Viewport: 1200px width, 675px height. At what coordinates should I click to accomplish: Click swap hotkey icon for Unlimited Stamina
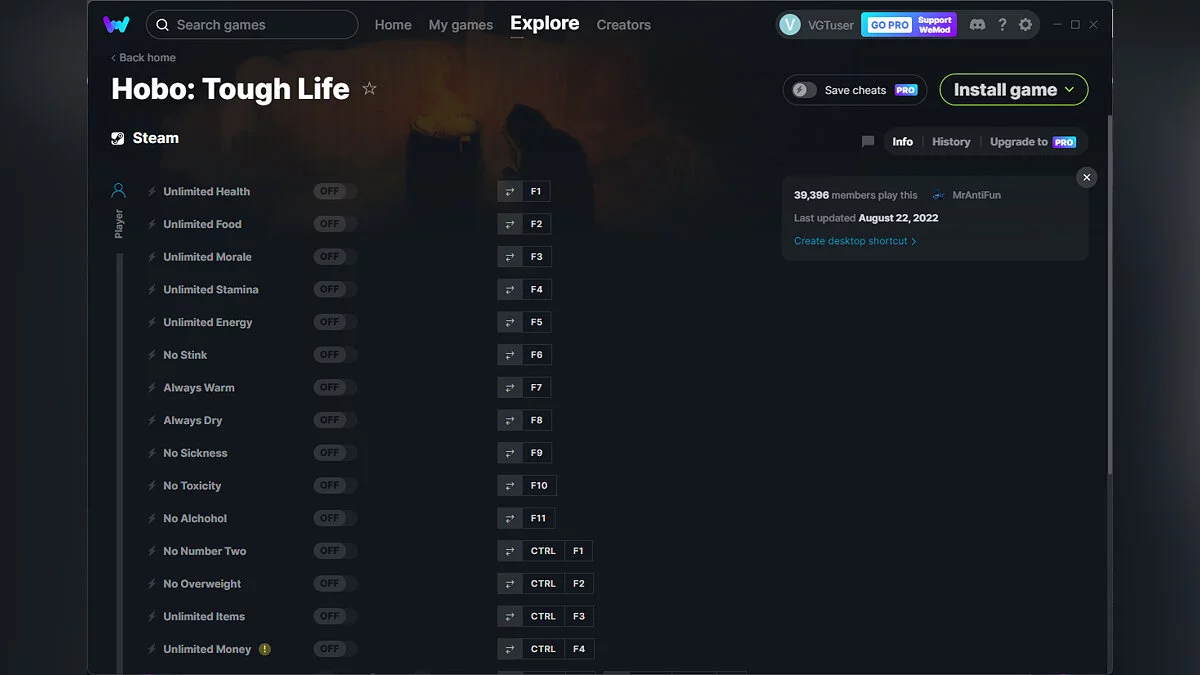pos(510,289)
